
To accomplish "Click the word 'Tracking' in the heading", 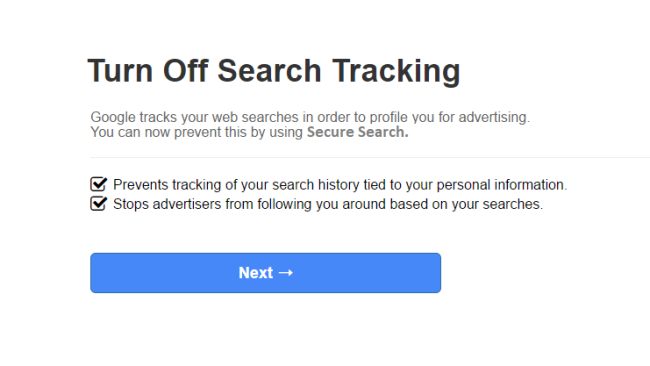I will (x=396, y=71).
